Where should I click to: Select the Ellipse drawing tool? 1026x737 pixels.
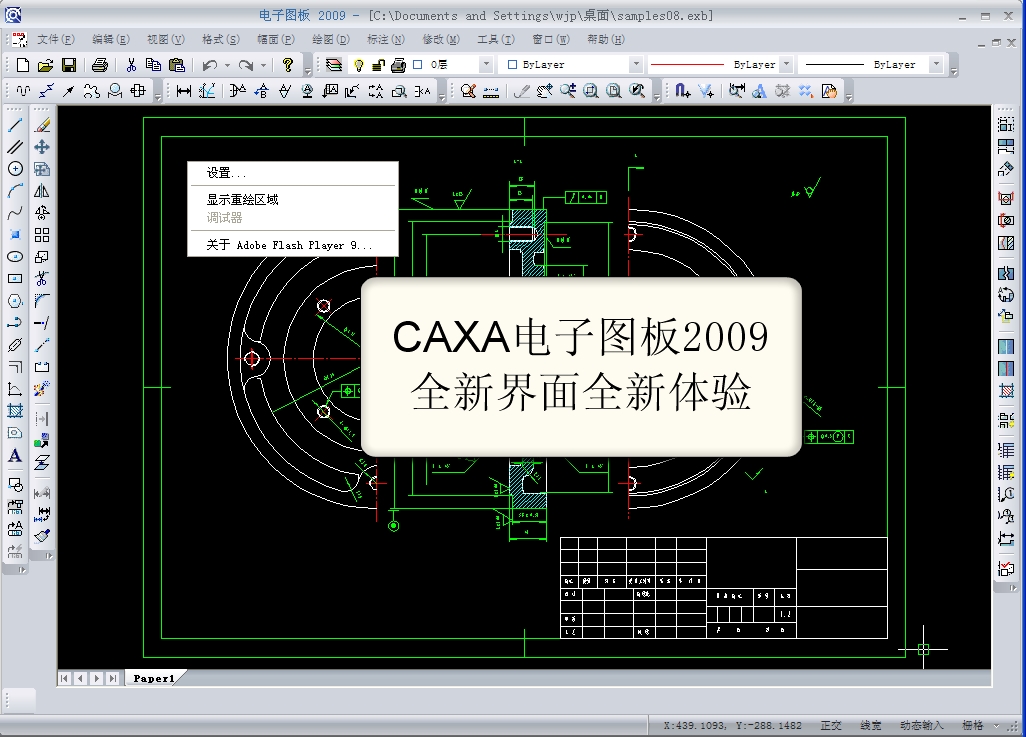coord(15,257)
